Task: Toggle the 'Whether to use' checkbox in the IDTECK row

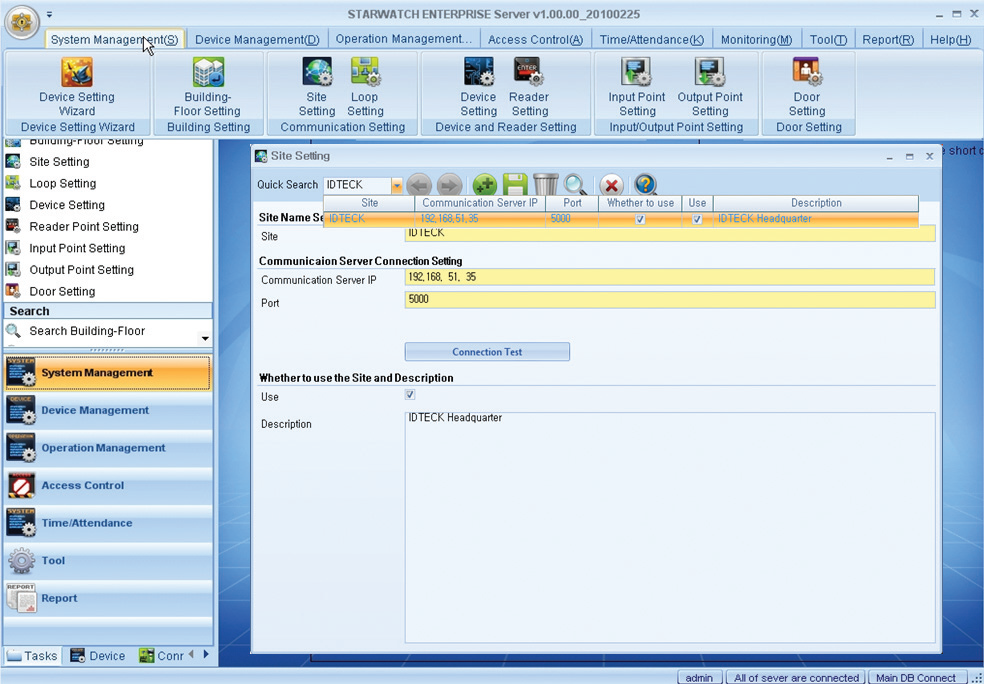Action: tap(640, 219)
